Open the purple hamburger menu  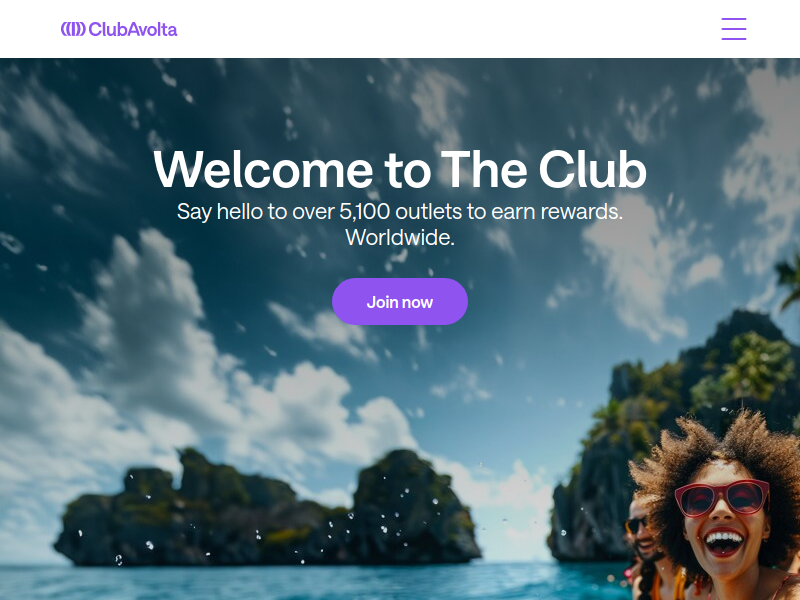pos(734,29)
